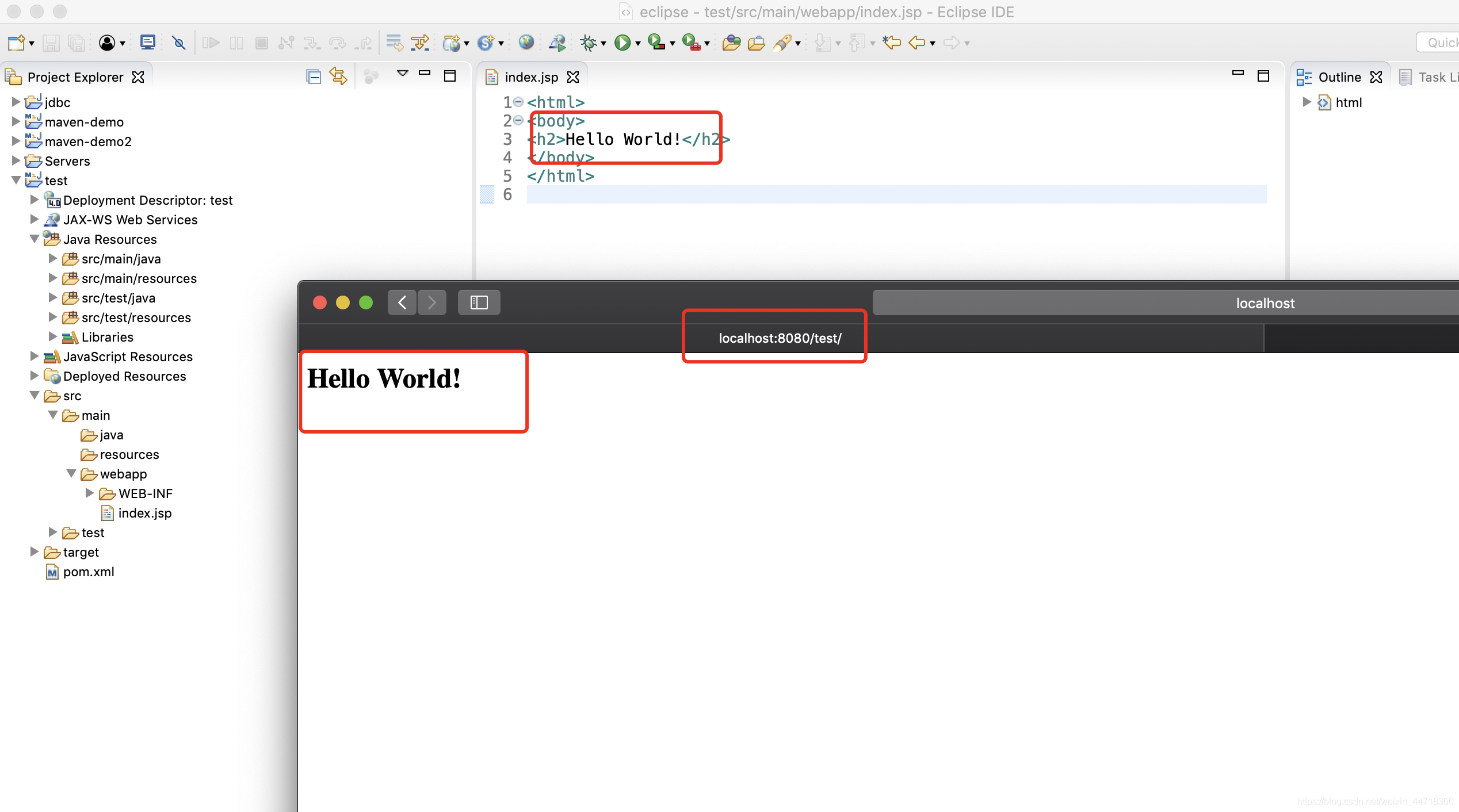1459x812 pixels.
Task: Switch to the Outline tab
Action: tap(1339, 77)
